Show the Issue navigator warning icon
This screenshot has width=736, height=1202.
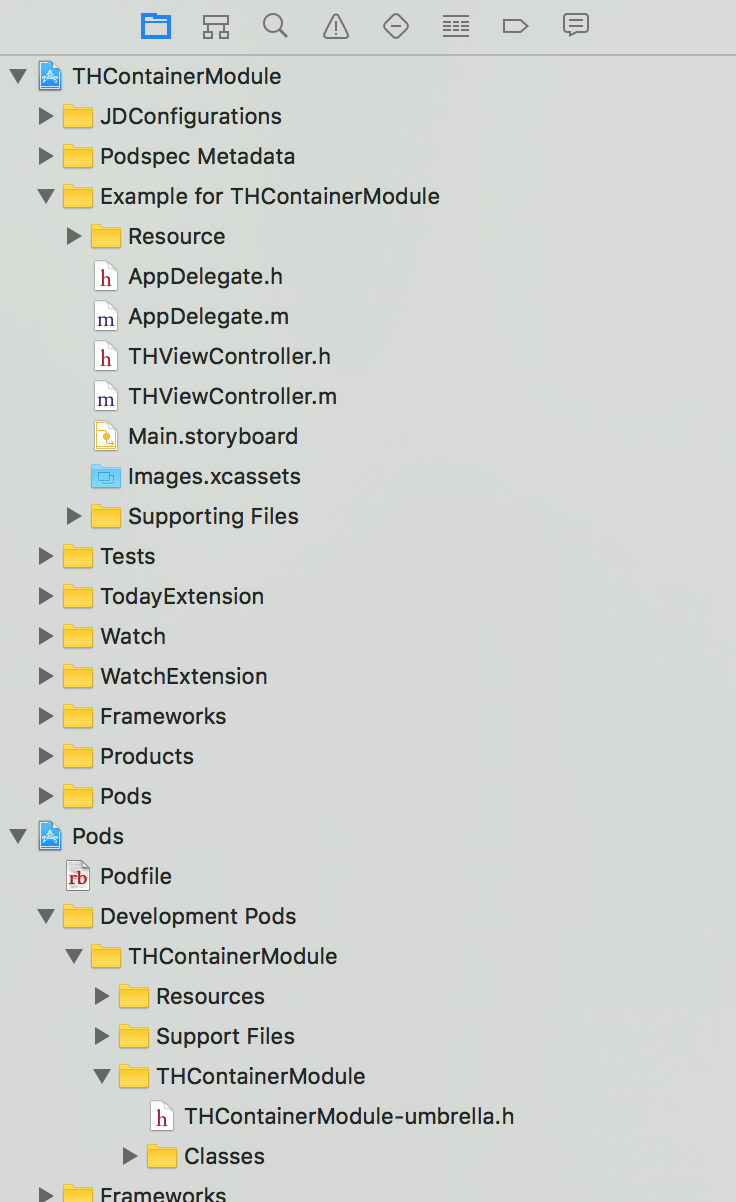coord(336,26)
